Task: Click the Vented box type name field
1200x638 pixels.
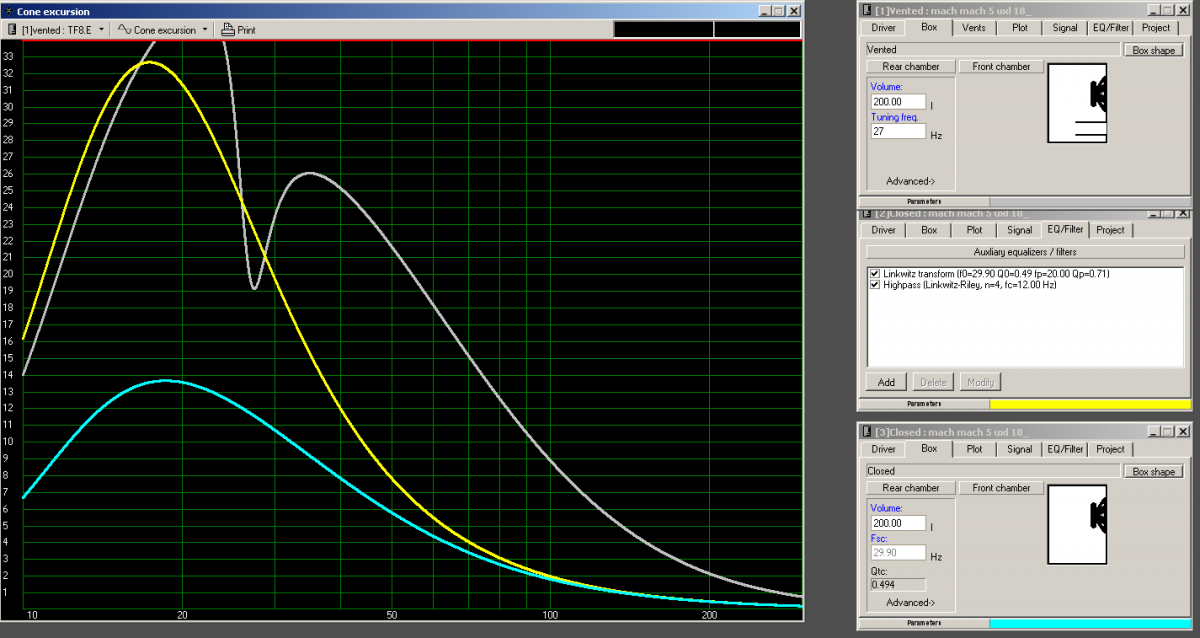Action: coord(993,49)
